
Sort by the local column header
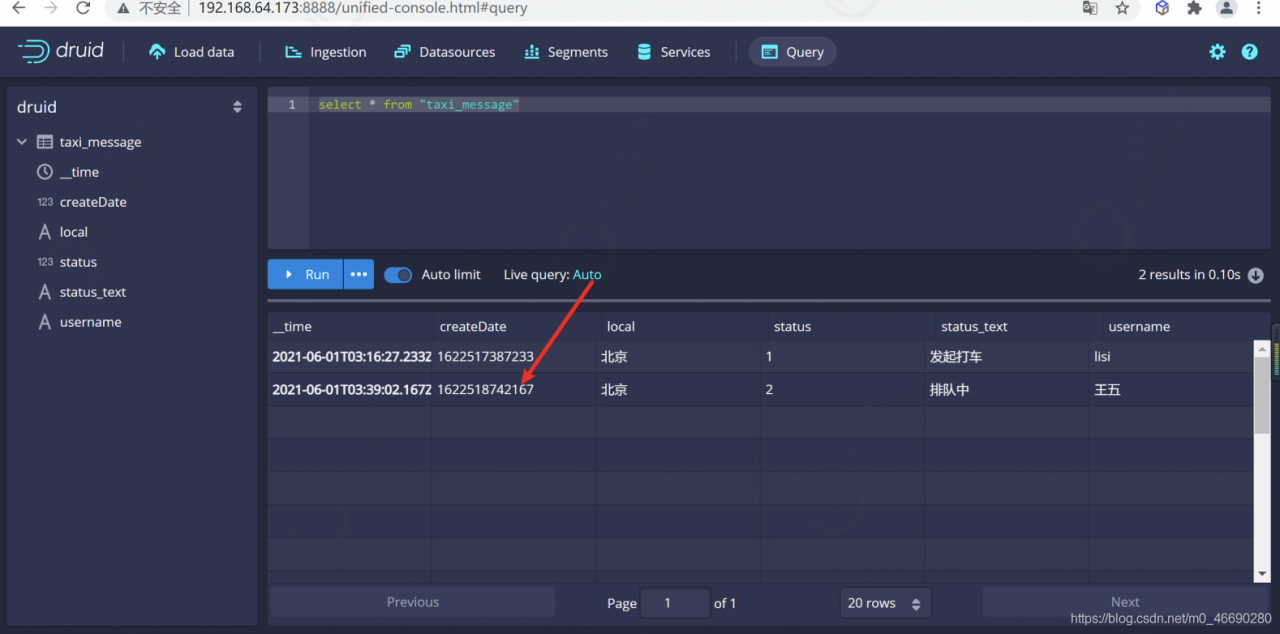coord(682,326)
